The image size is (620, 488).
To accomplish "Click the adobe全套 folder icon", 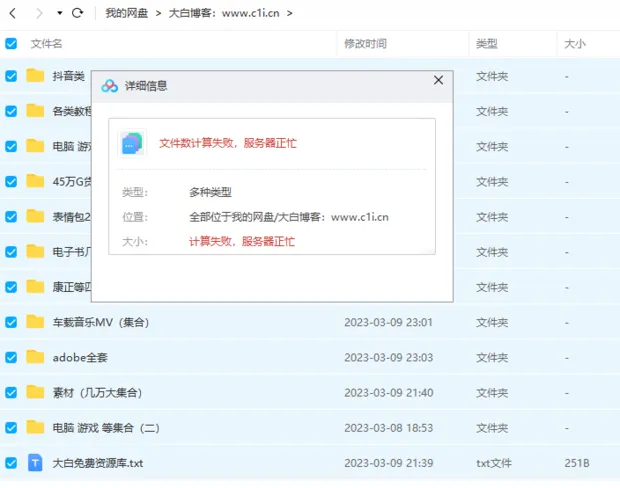I will (x=35, y=357).
